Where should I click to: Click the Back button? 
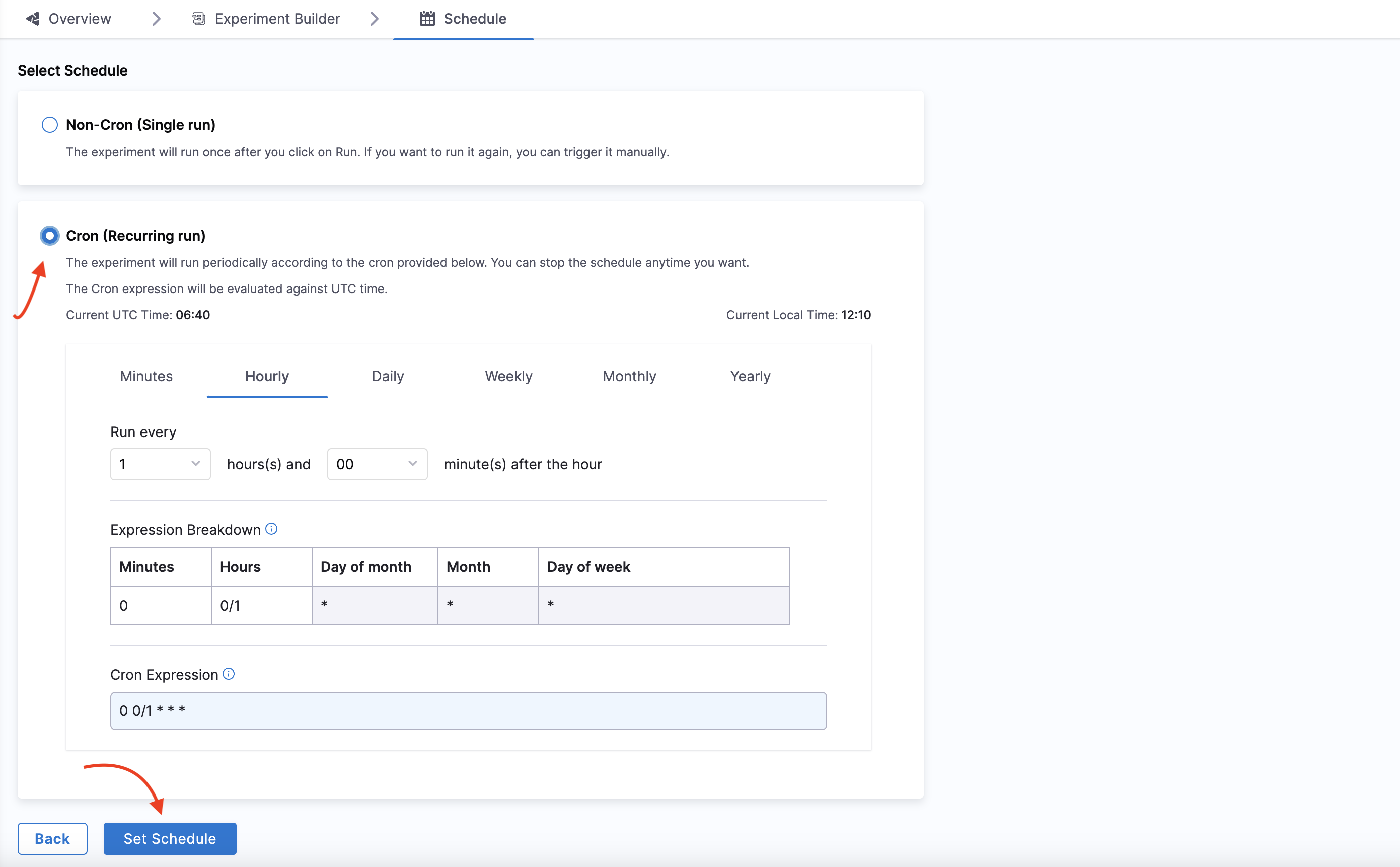(51, 838)
